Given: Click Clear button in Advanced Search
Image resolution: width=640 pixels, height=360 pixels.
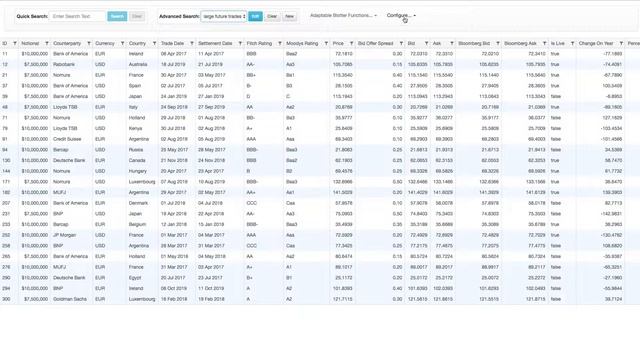Looking at the screenshot, I should point(272,16).
